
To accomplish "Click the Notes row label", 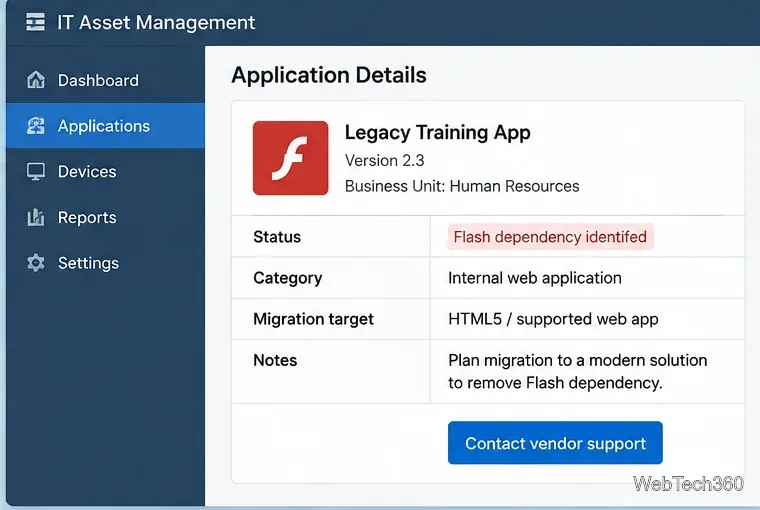I will point(275,360).
